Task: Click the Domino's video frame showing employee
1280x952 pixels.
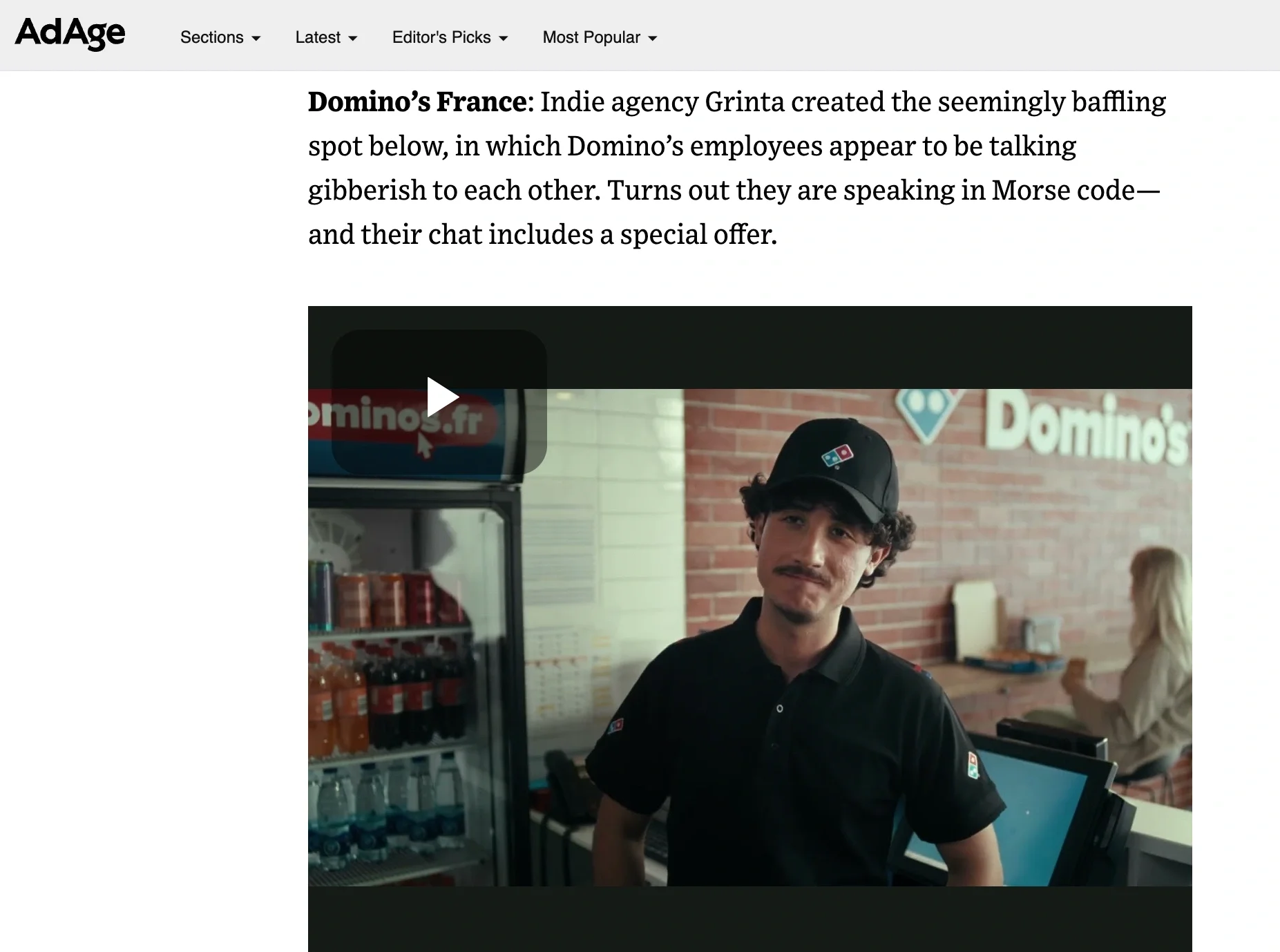Action: [749, 637]
